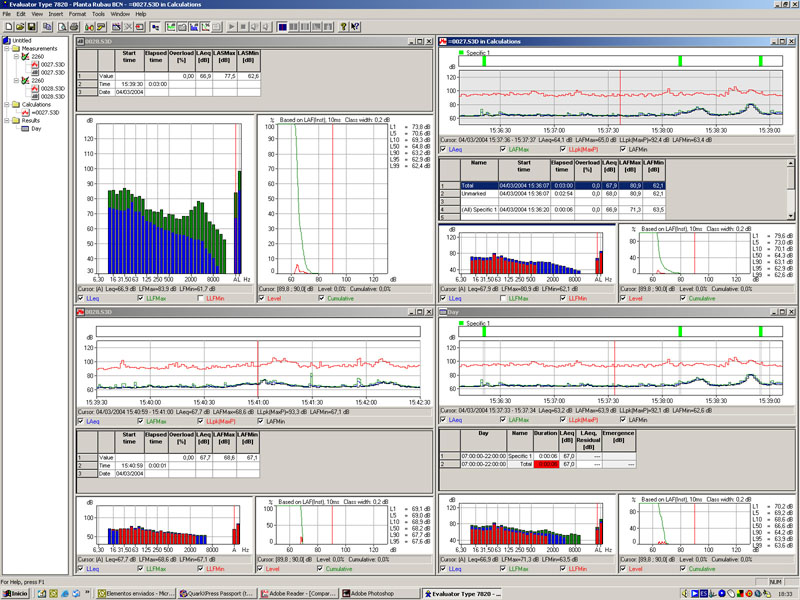Open the Window menu
The width and height of the screenshot is (800, 600).
coord(120,14)
